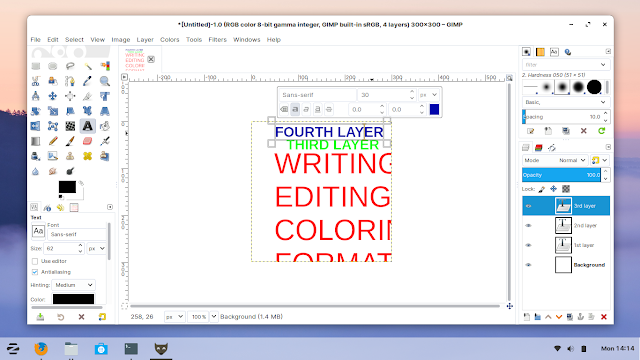This screenshot has height=360, width=640.
Task: Select the Color Picker eyedropper tool
Action: (87, 81)
